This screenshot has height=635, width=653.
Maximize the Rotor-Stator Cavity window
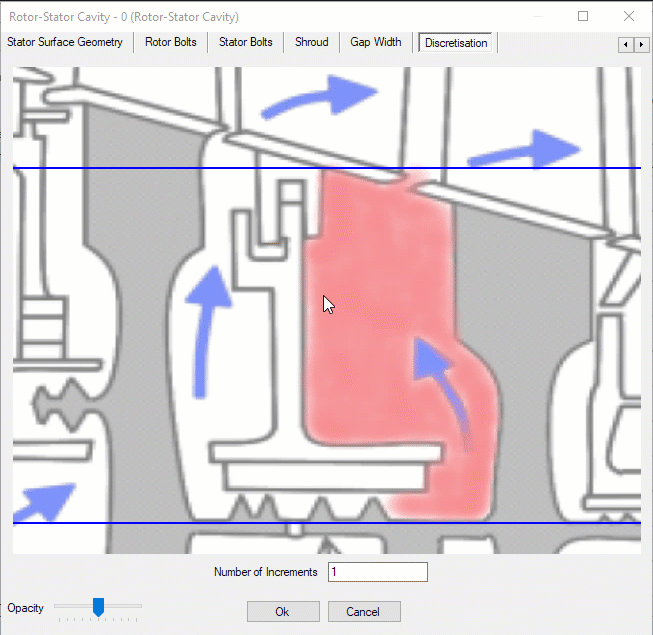point(583,16)
